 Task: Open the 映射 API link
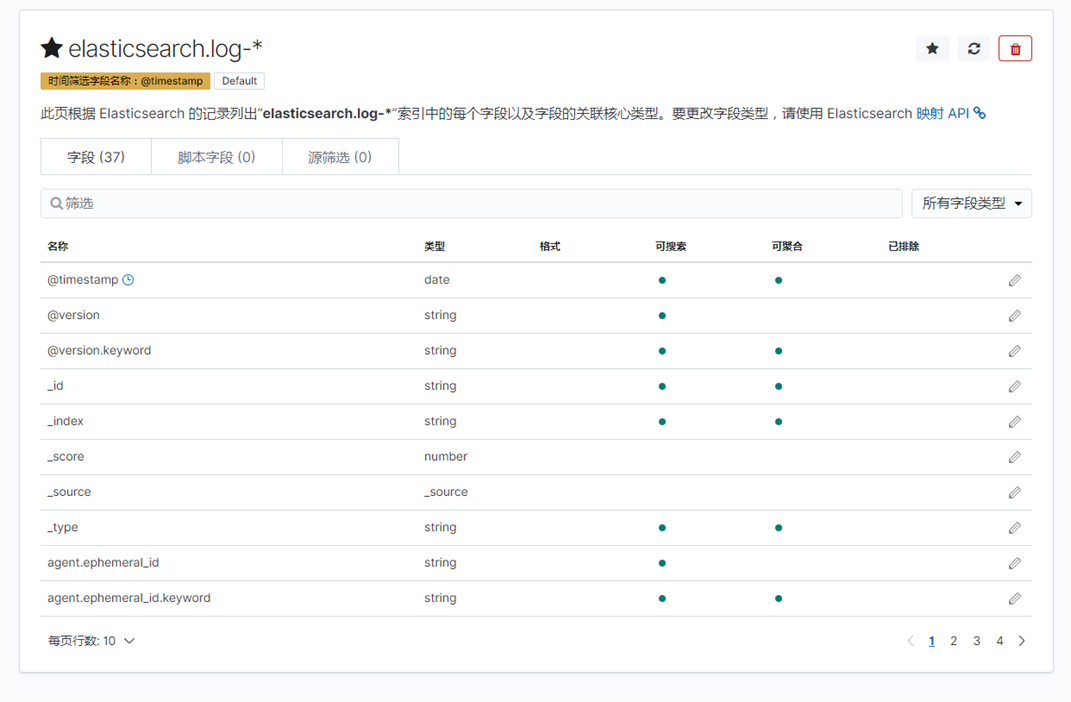pos(943,113)
